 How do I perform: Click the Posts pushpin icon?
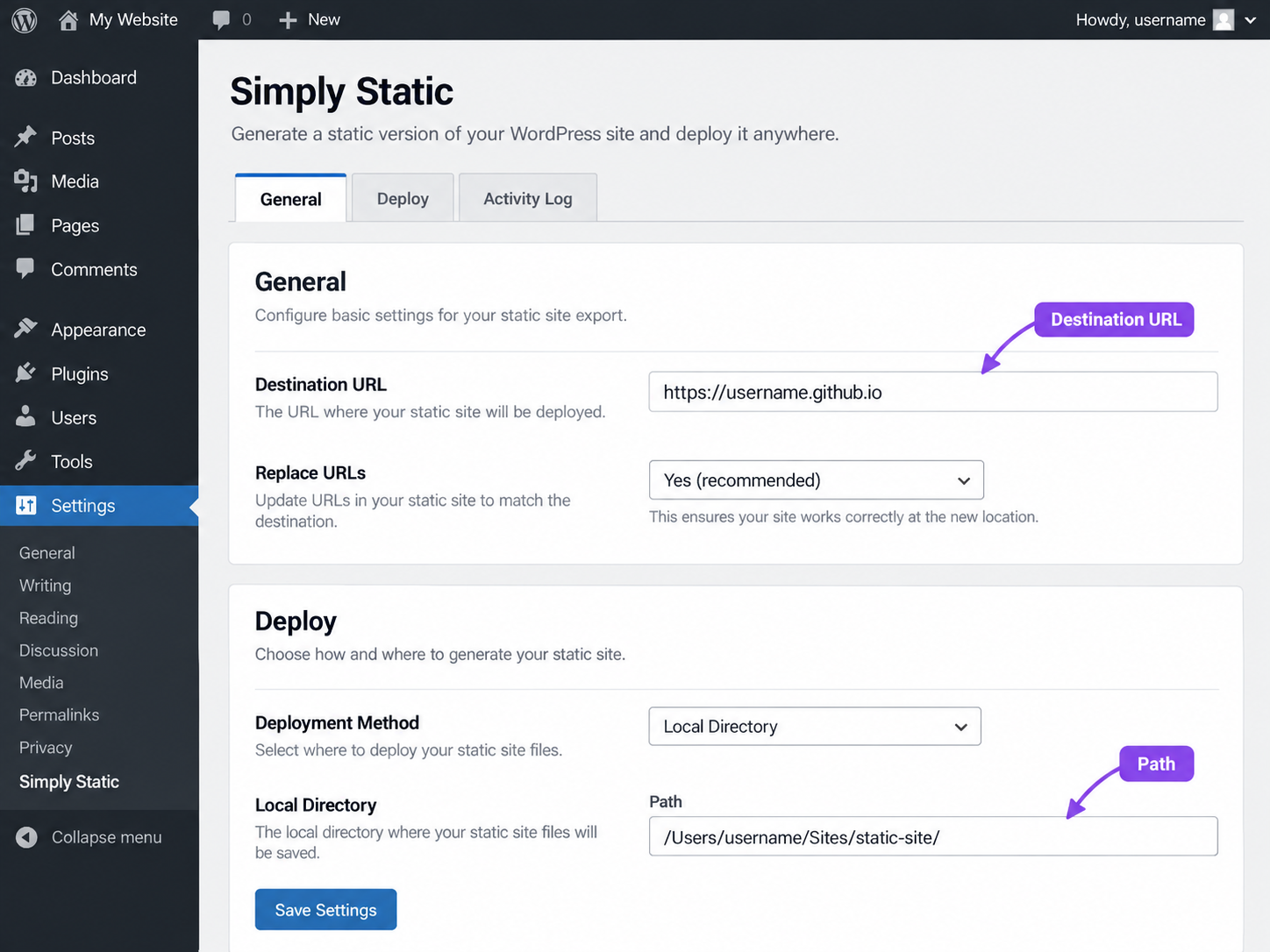(x=26, y=137)
